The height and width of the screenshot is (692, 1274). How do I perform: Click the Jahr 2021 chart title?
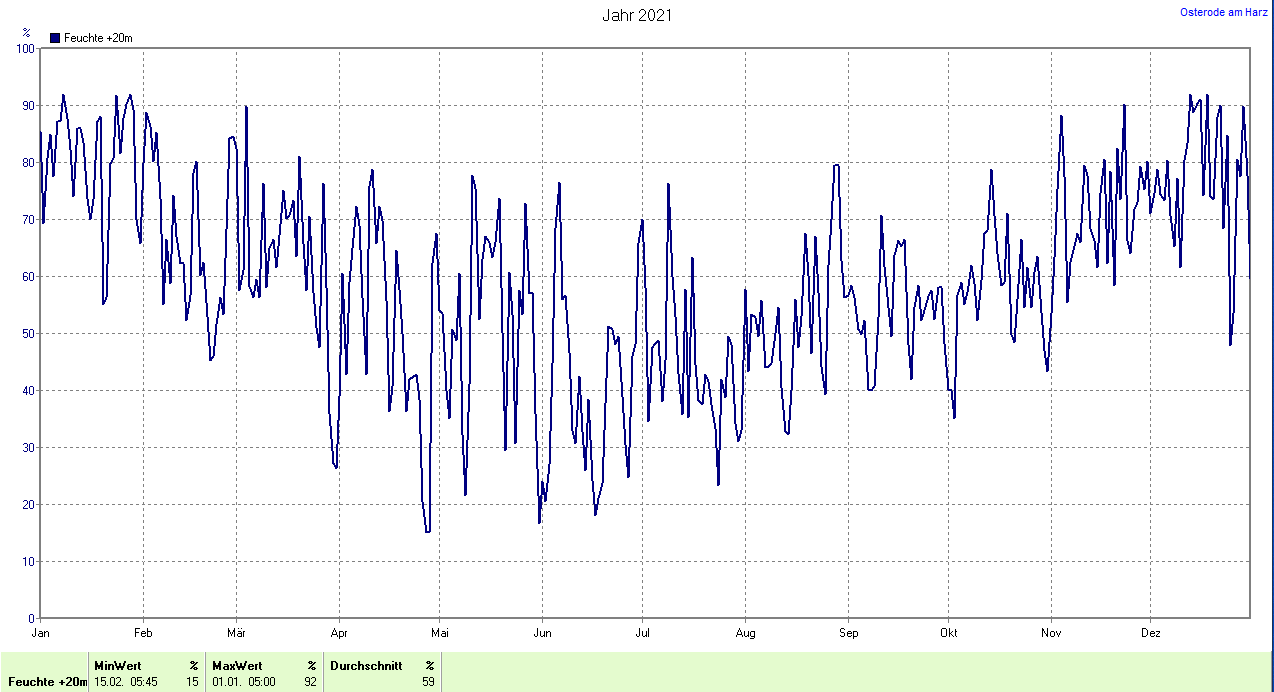(637, 15)
